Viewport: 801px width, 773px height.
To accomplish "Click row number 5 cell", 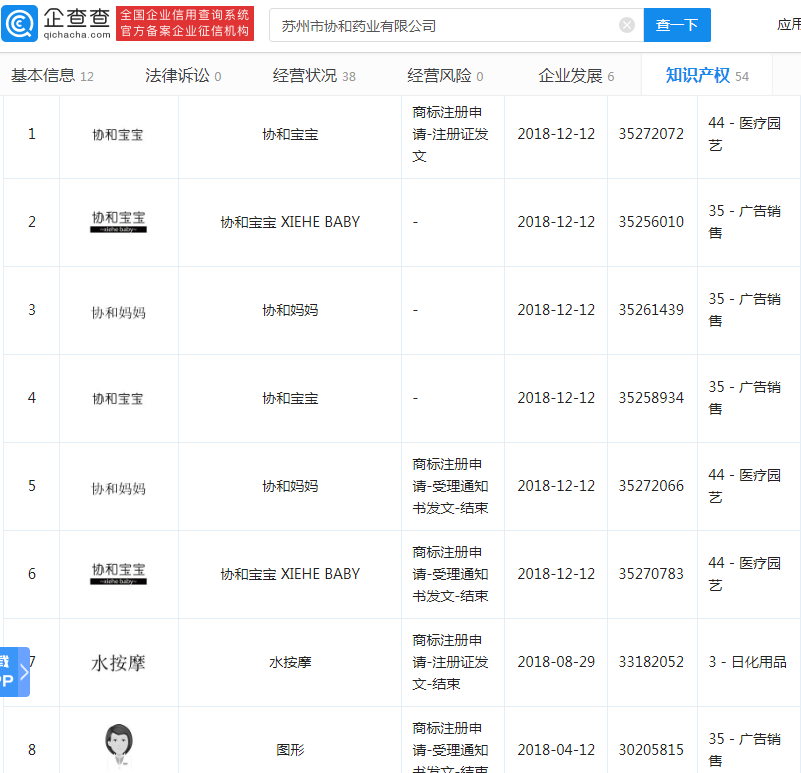I will coord(32,486).
